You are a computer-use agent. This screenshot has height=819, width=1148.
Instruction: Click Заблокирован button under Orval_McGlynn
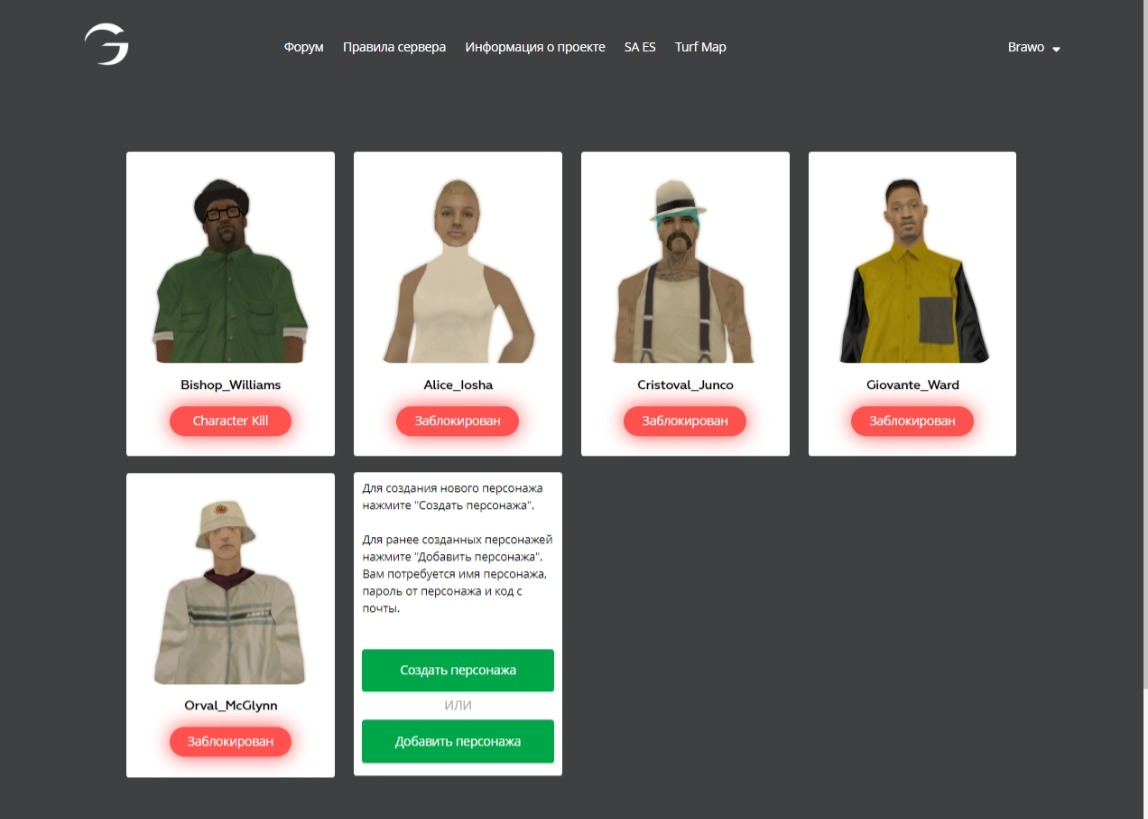(x=230, y=742)
